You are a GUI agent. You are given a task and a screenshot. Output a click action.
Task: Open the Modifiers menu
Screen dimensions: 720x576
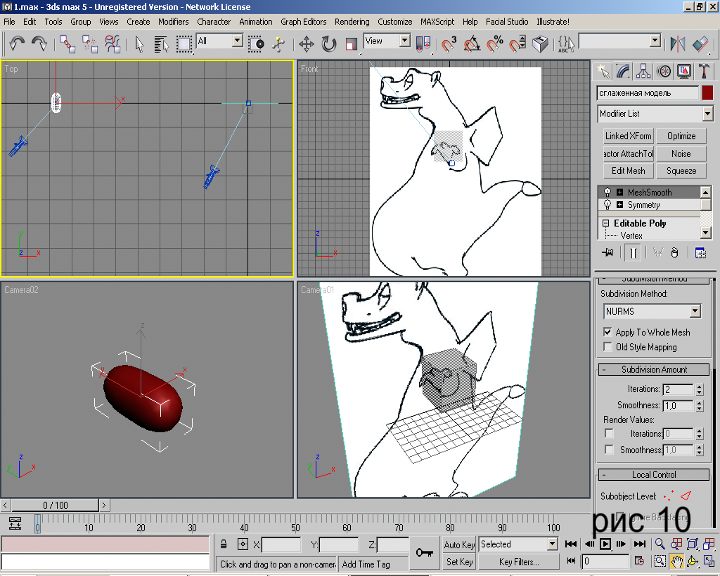pyautogui.click(x=173, y=21)
